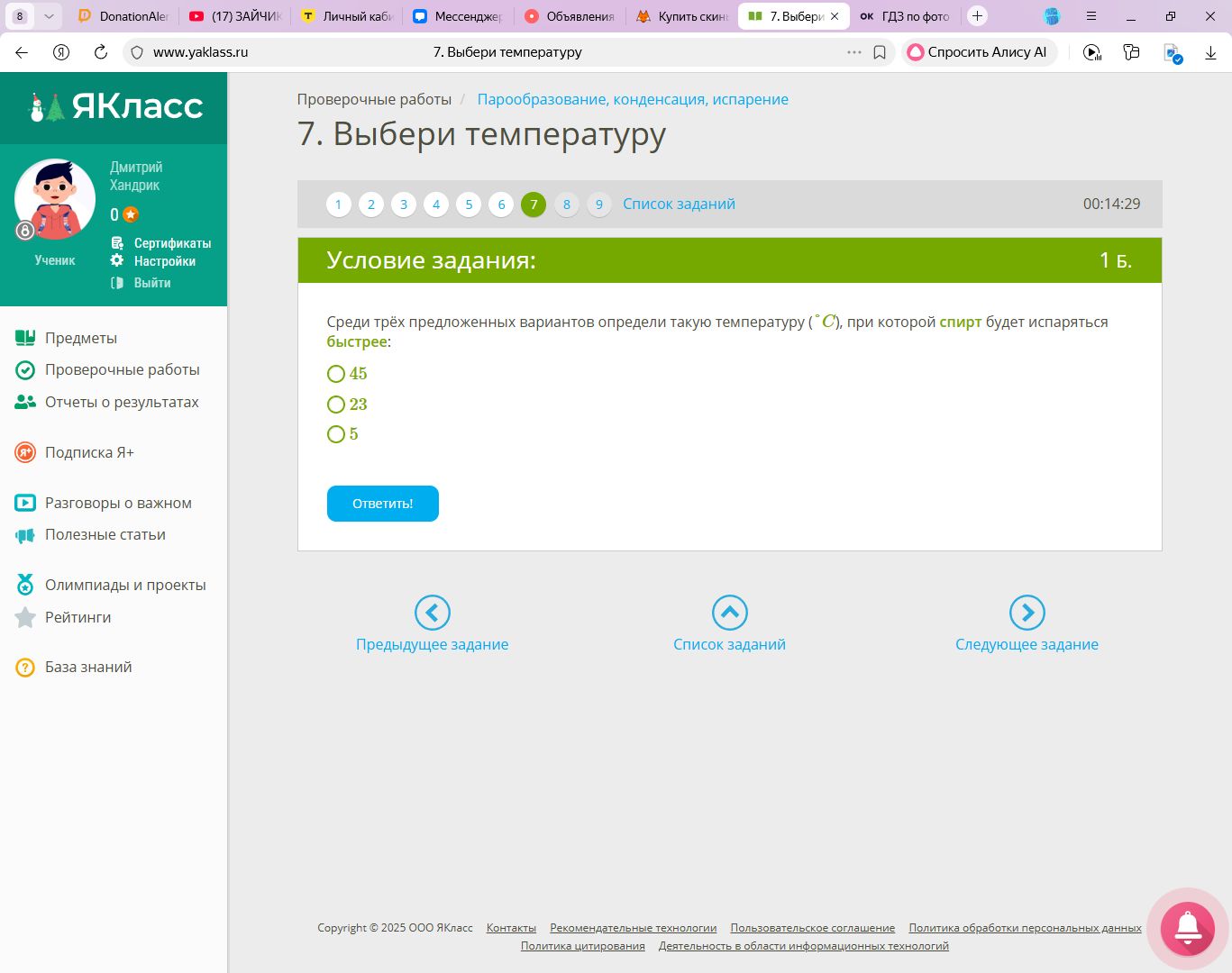Click the next task arrow icon
1232x973 pixels.
(1027, 613)
